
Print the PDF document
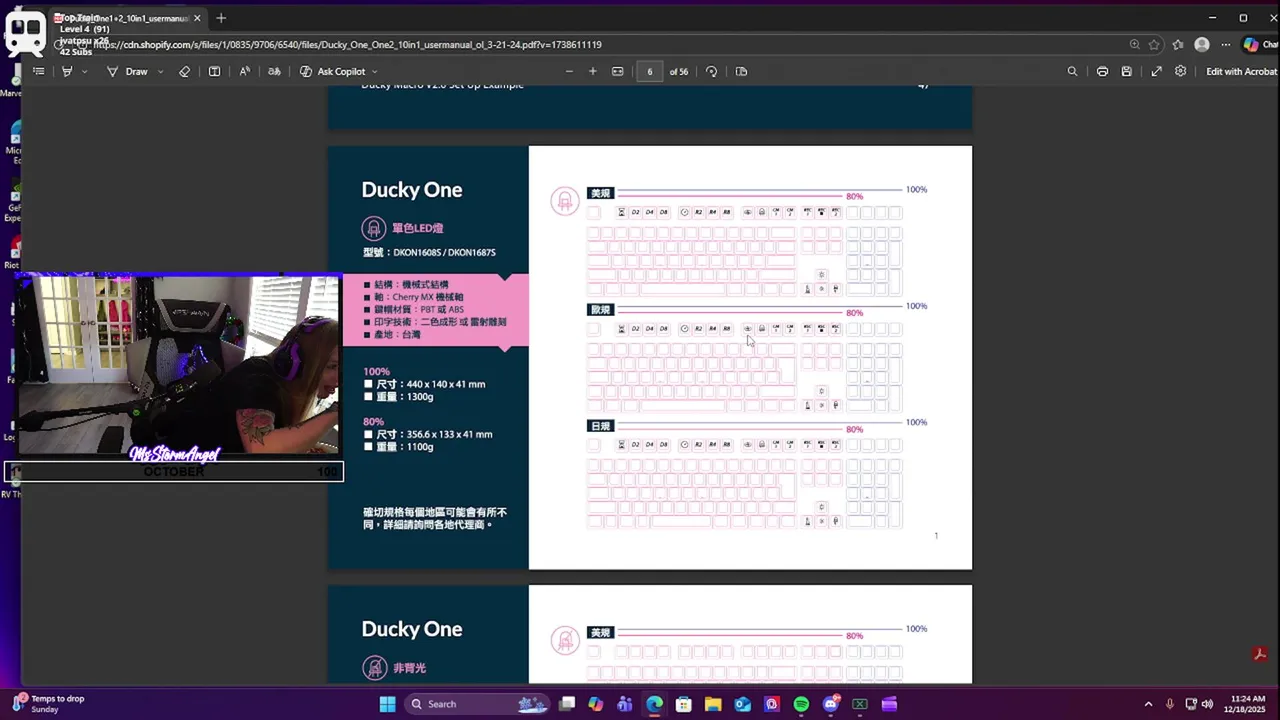coord(1102,71)
